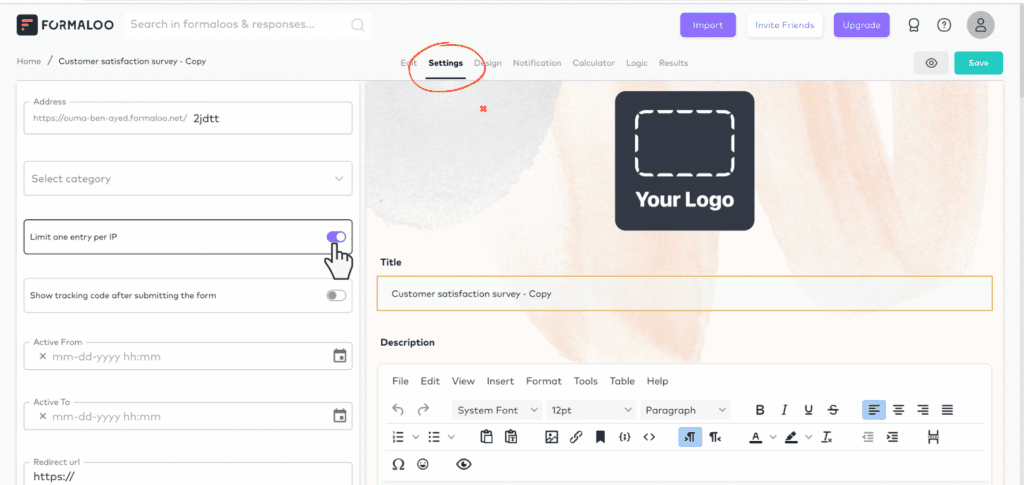
Task: Switch to the Calculator tab
Action: pos(594,63)
